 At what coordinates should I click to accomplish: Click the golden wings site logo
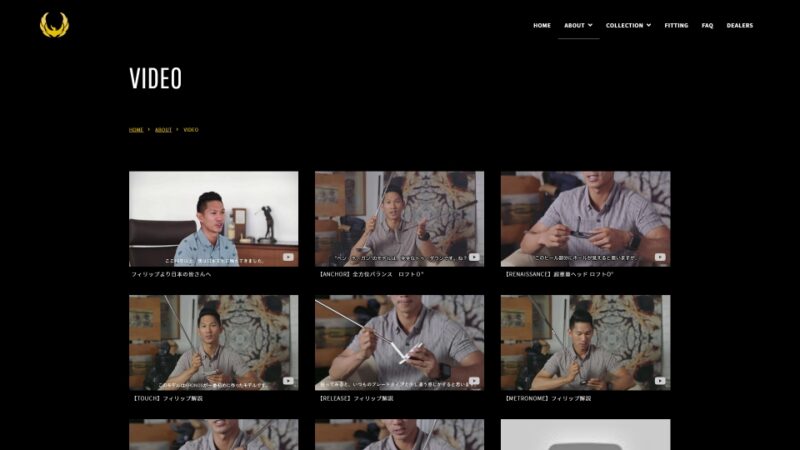pyautogui.click(x=54, y=25)
